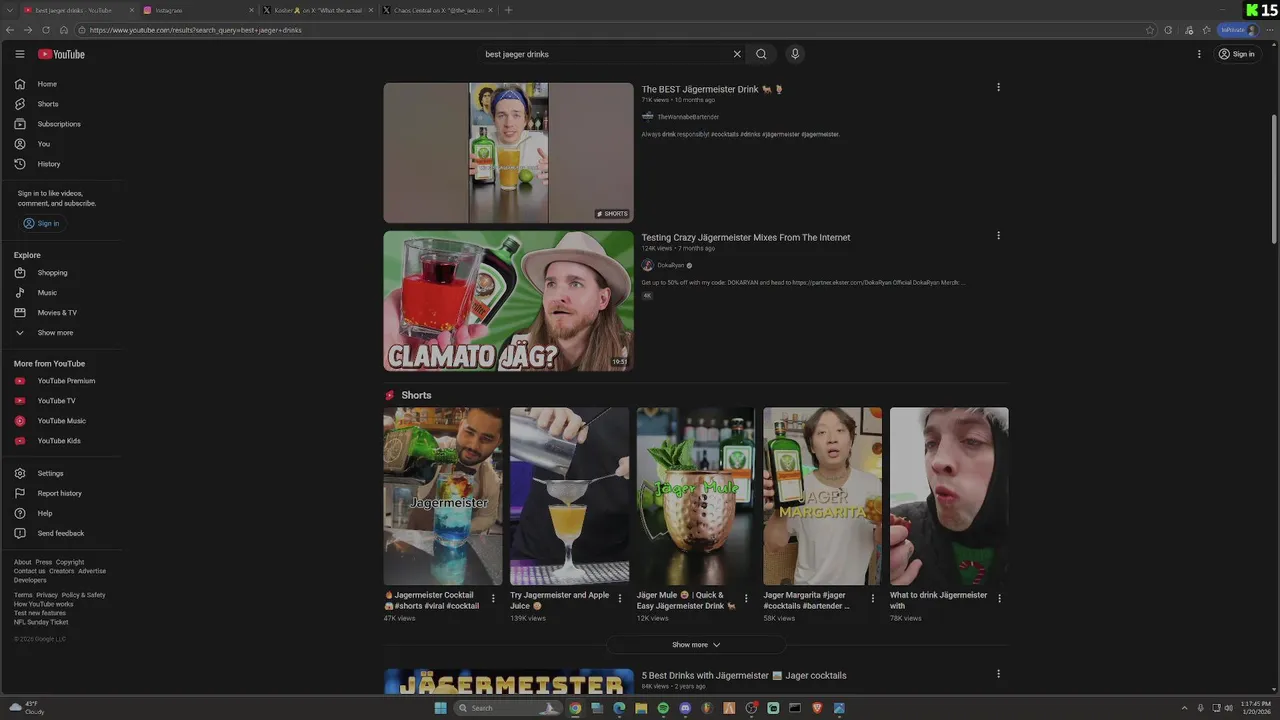Viewport: 1280px width, 720px height.
Task: Open YouTube Kids link
Action: click(x=60, y=441)
